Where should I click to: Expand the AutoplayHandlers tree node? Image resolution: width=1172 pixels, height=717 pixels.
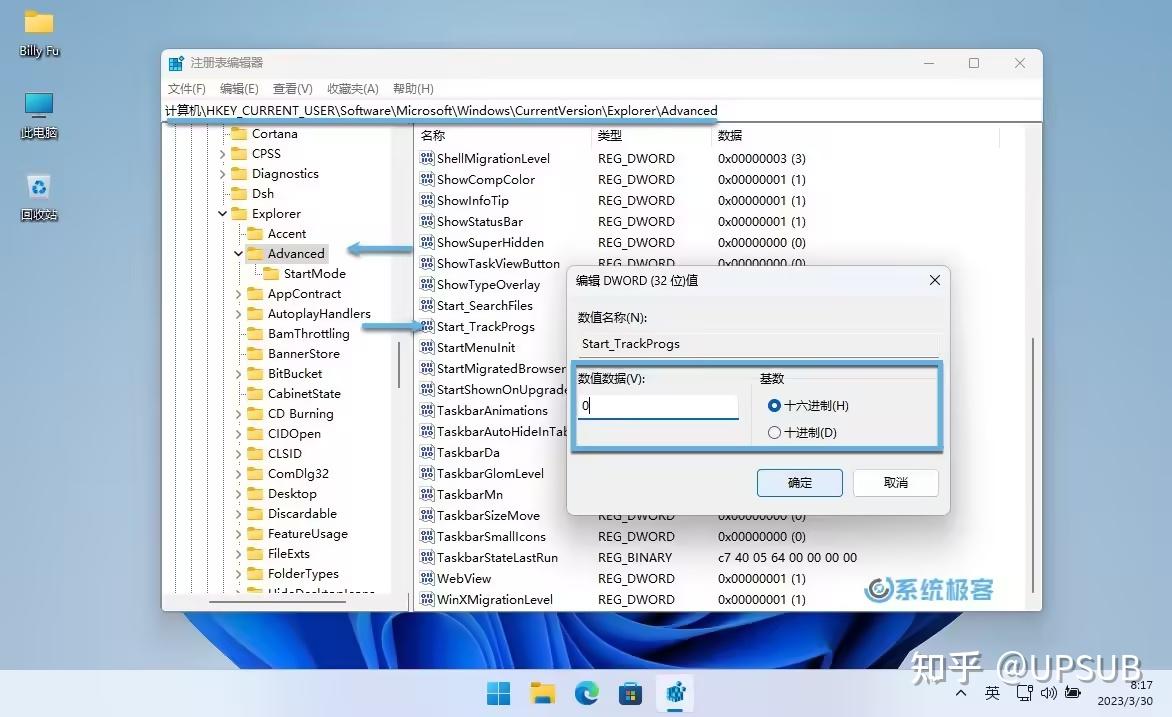pos(238,314)
